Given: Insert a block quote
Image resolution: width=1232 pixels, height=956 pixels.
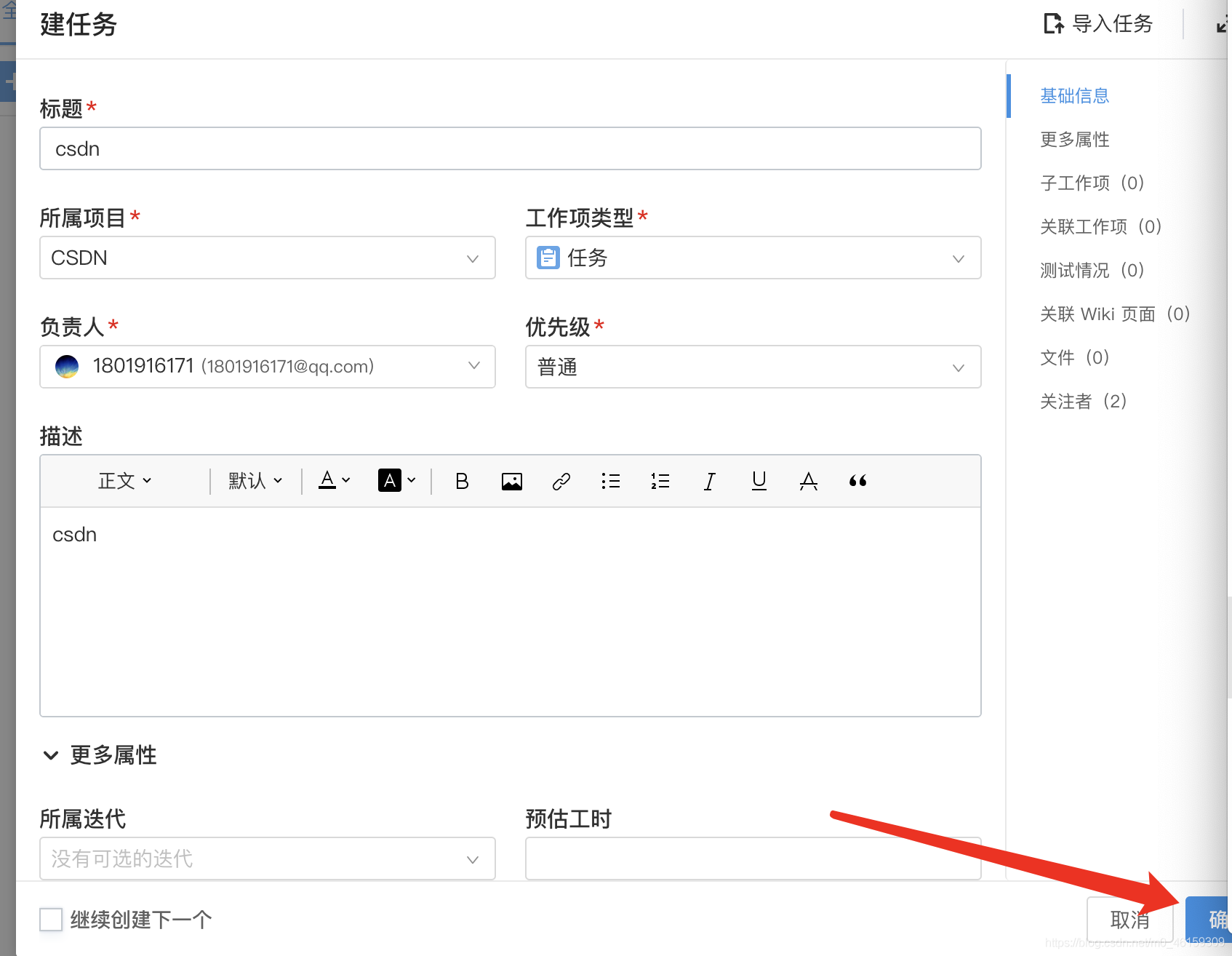Looking at the screenshot, I should coord(858,481).
